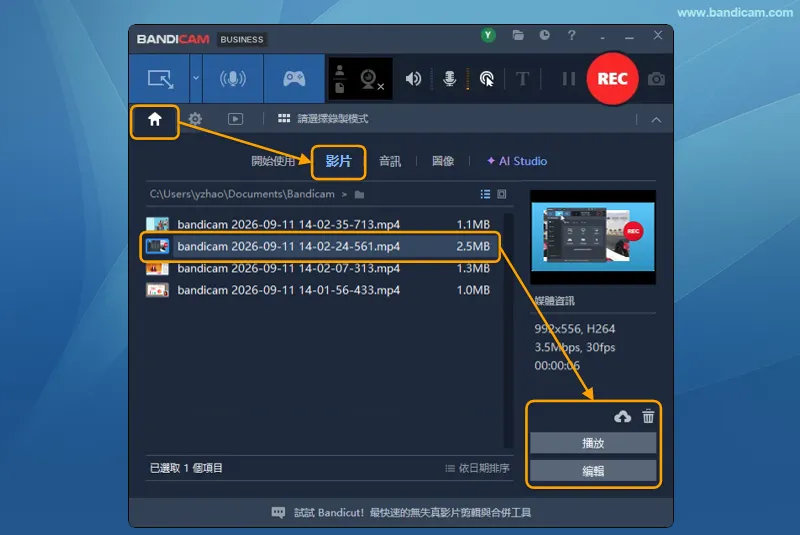Select bandicam 2026-09-11 14-01-56-433.mp4
The image size is (800, 535).
pyautogui.click(x=318, y=290)
